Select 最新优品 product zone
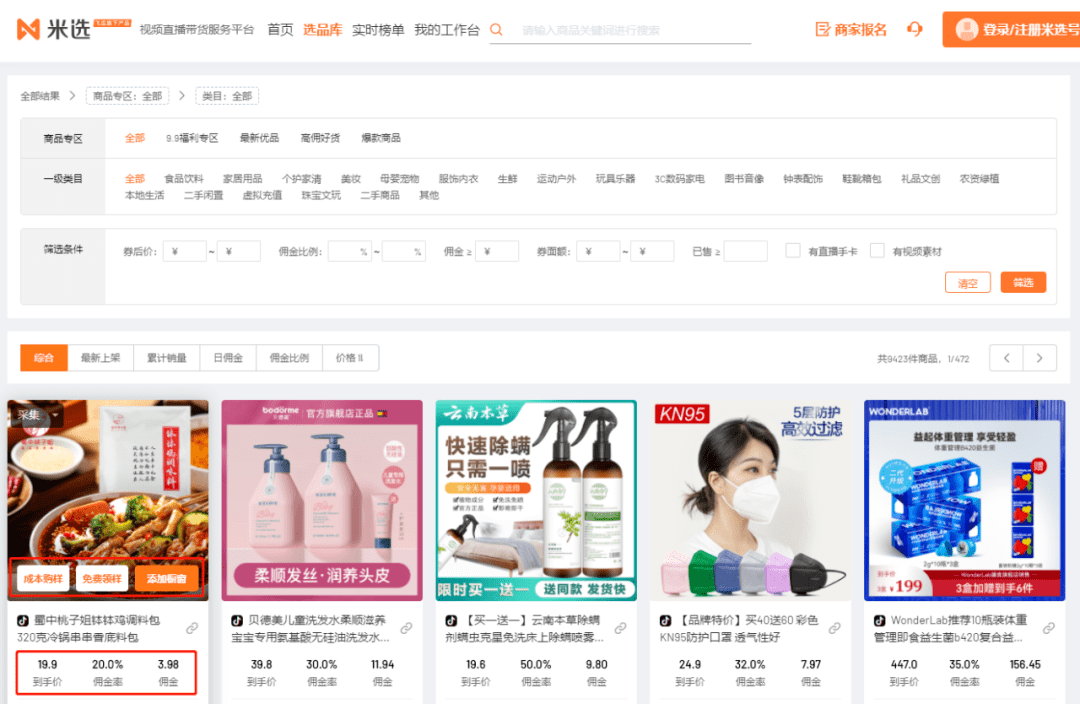Image resolution: width=1080 pixels, height=704 pixels. 259,138
